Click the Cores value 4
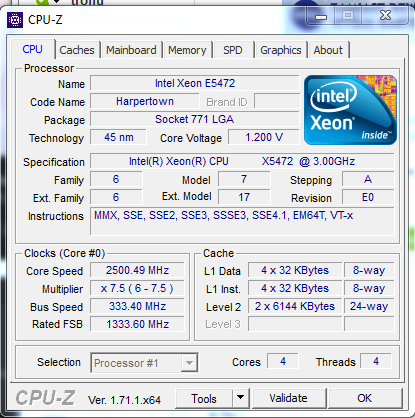The image size is (415, 418). tap(283, 361)
